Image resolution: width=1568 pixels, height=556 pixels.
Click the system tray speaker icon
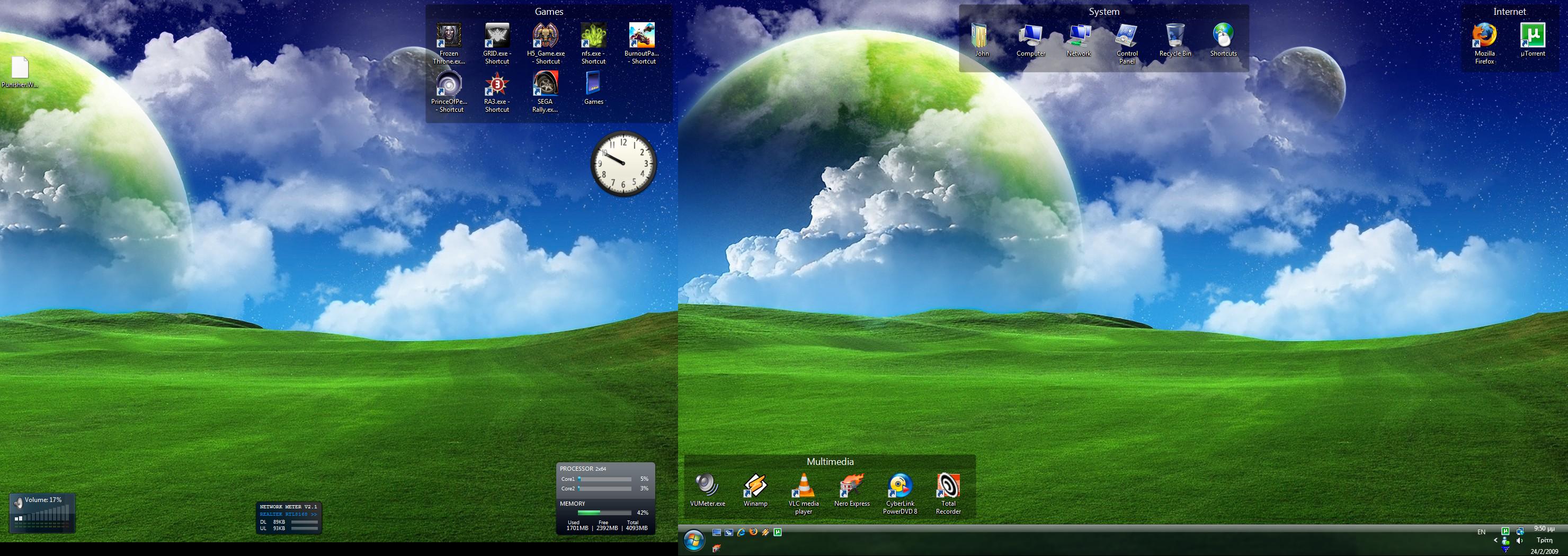pos(1520,541)
